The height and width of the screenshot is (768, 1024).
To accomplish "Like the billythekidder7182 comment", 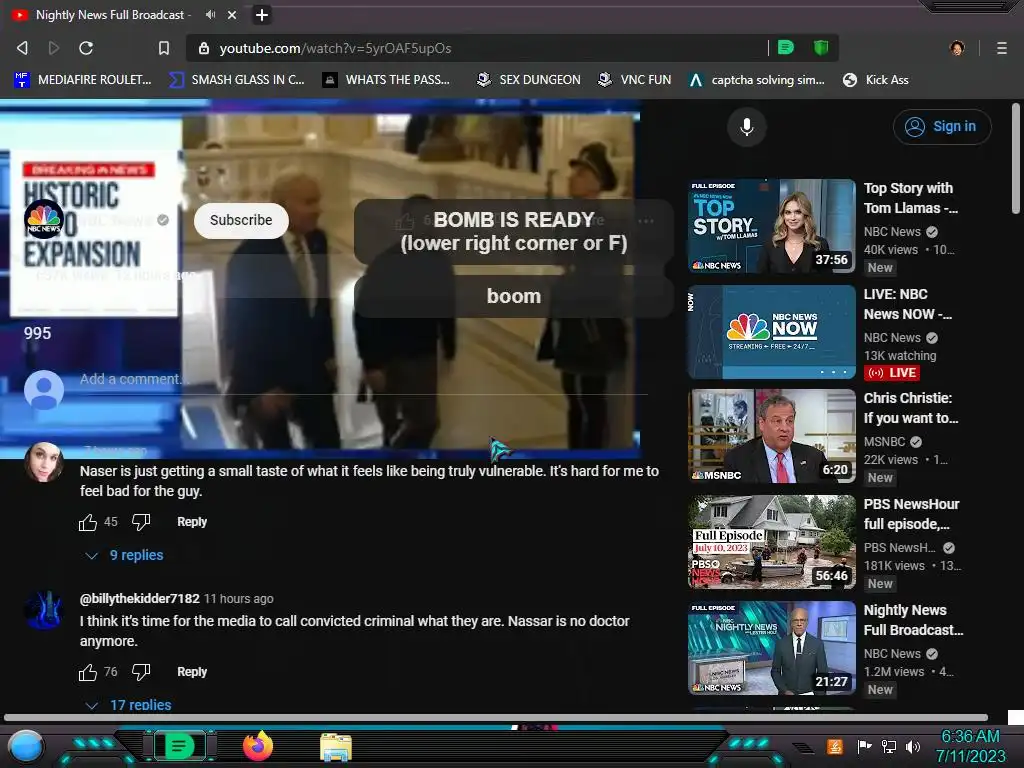I will pos(88,672).
